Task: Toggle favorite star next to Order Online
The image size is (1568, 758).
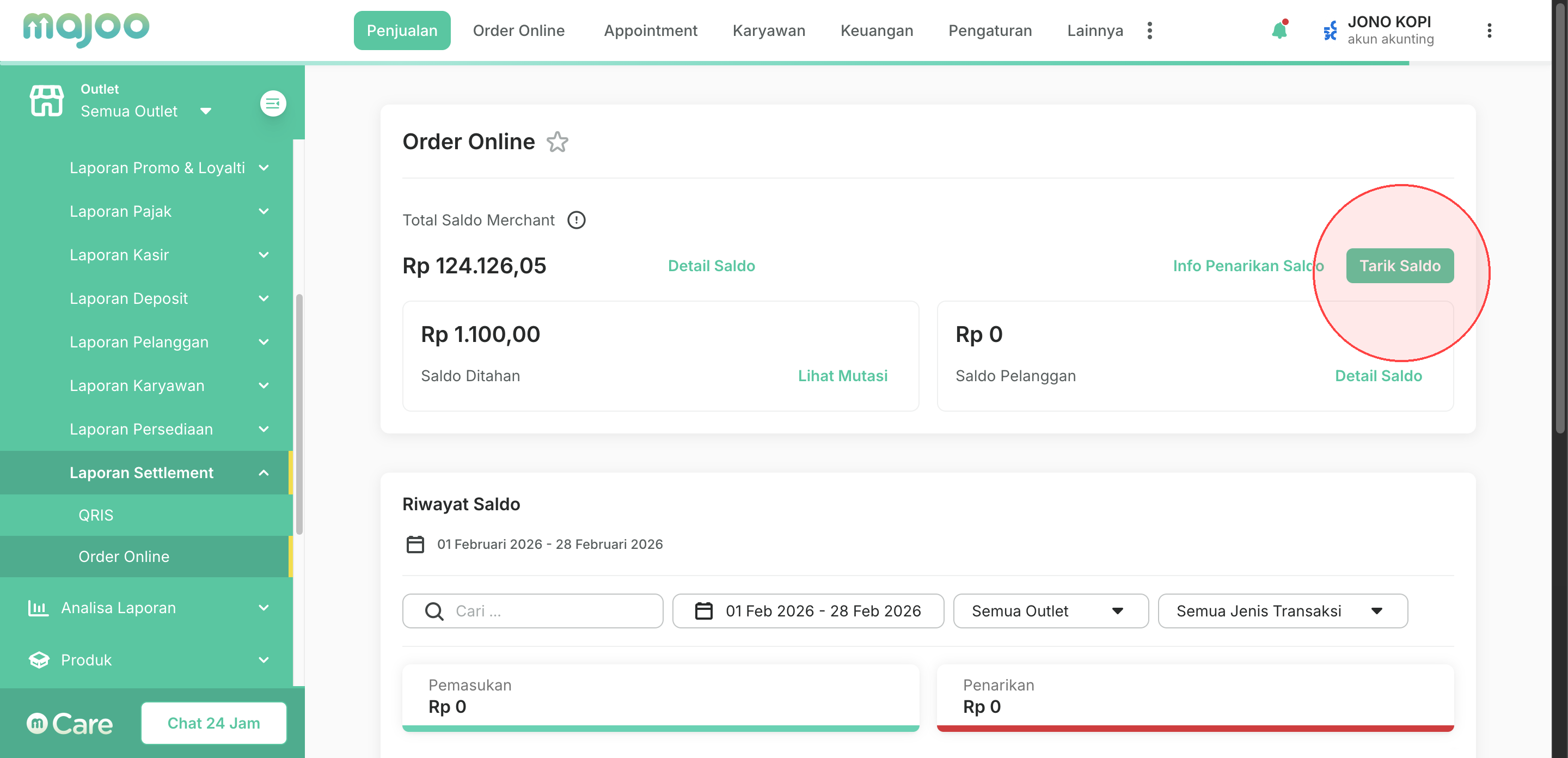Action: pyautogui.click(x=557, y=142)
